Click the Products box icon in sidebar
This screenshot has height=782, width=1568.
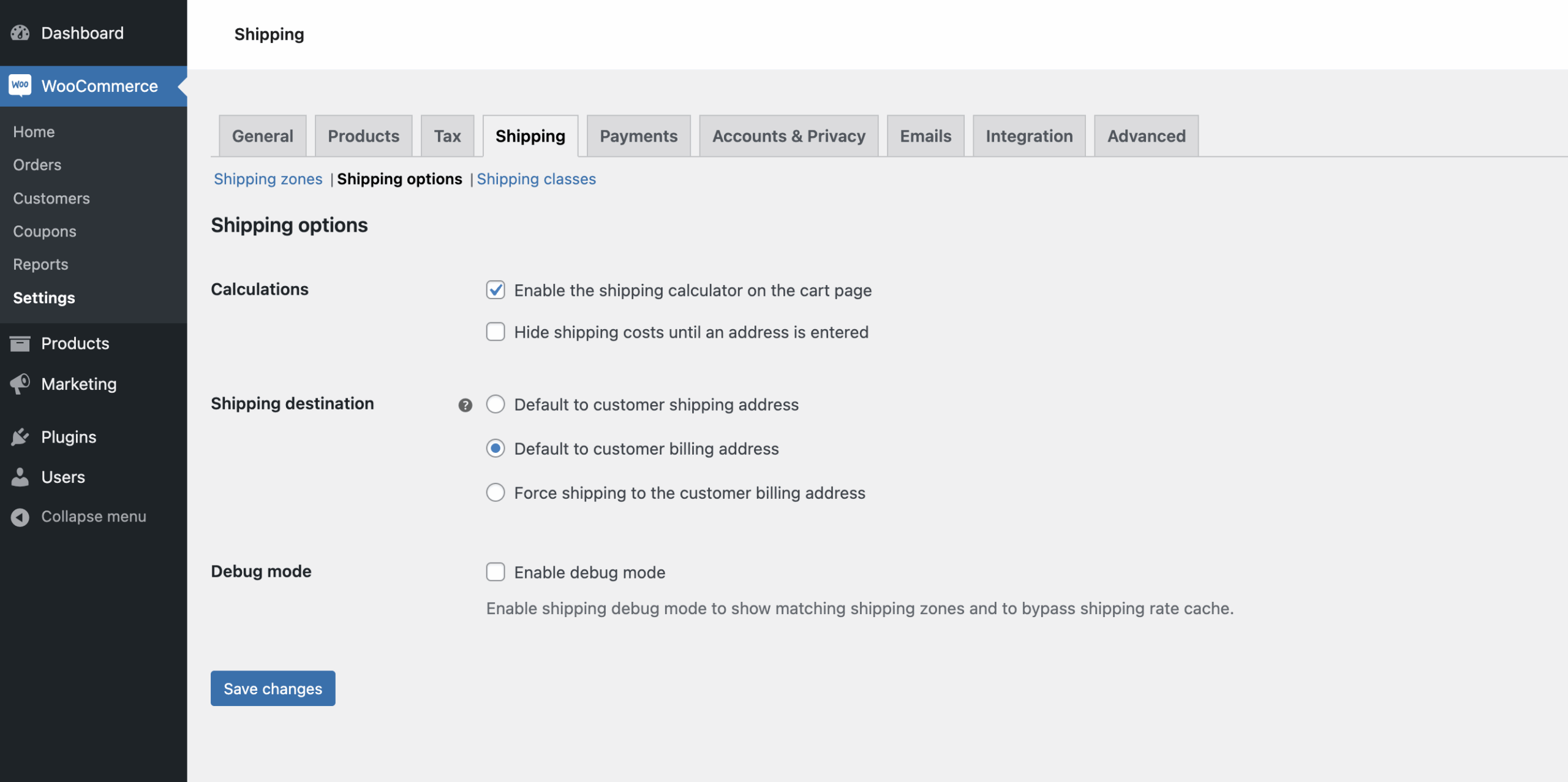(20, 343)
